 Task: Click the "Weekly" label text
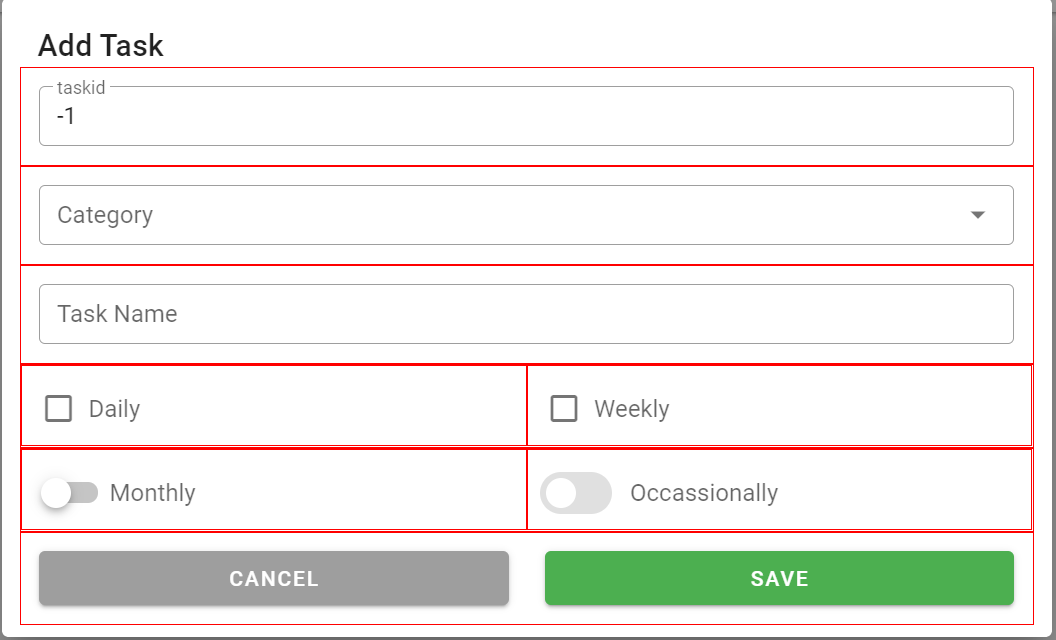(631, 409)
